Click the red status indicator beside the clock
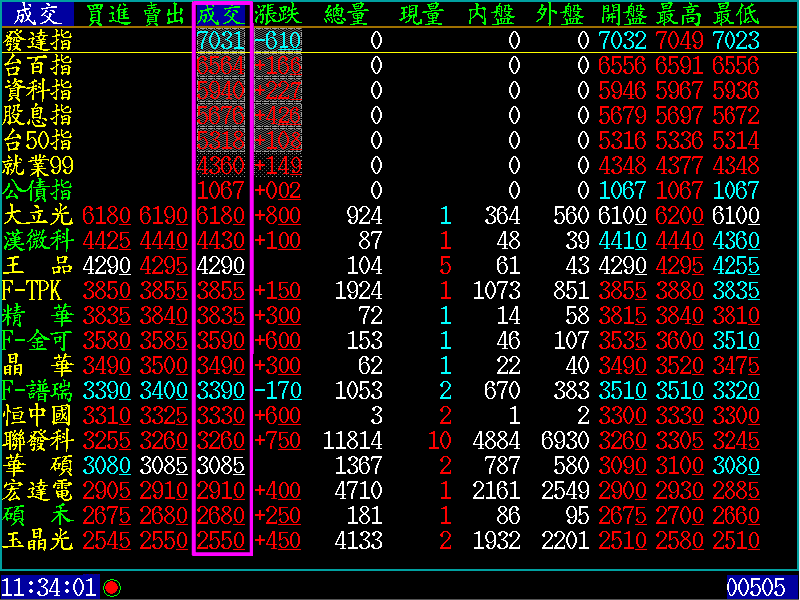 pyautogui.click(x=112, y=587)
